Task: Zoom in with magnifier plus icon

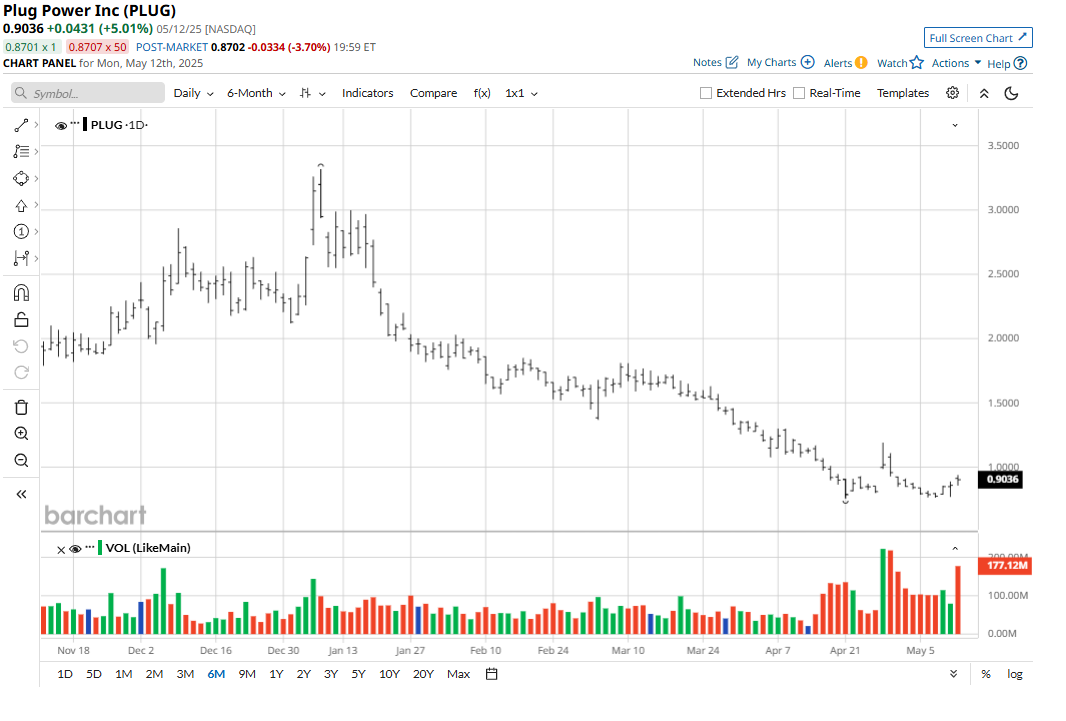Action: point(21,434)
